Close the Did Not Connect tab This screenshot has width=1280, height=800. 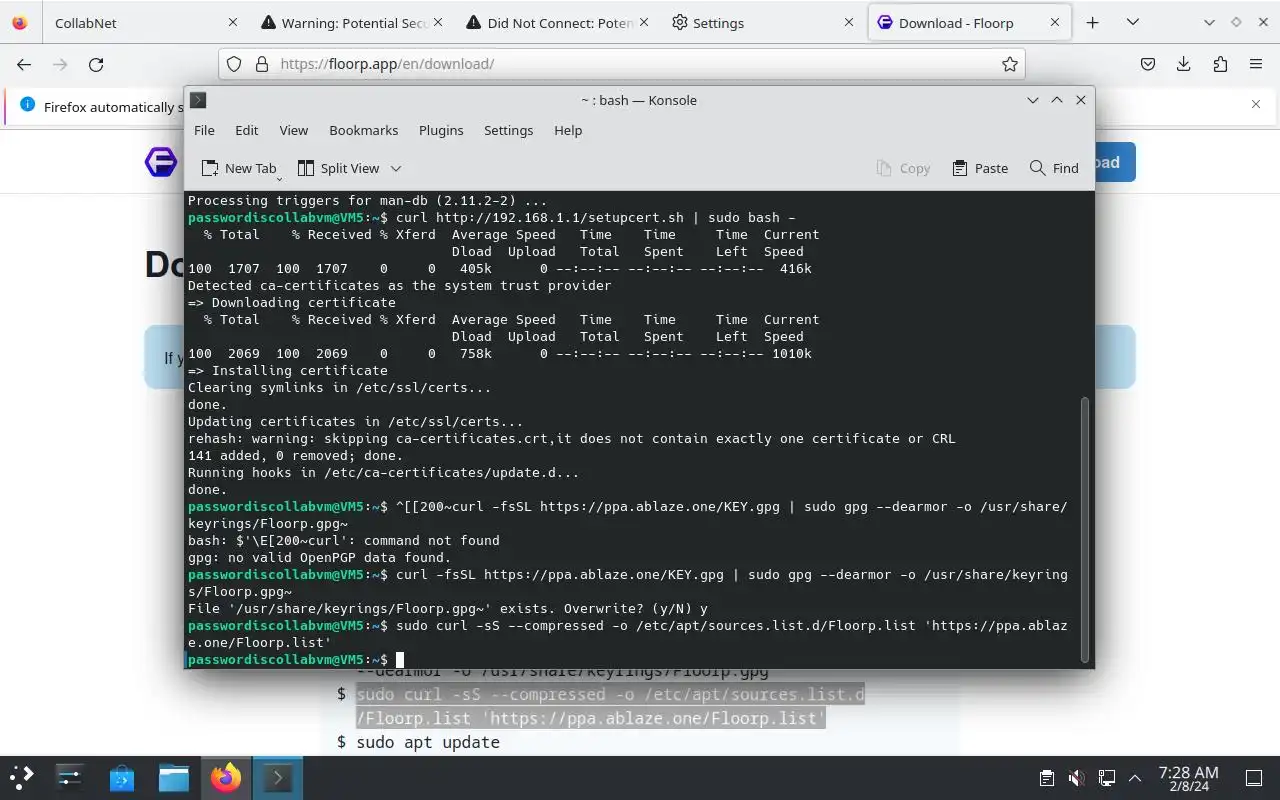tap(644, 22)
